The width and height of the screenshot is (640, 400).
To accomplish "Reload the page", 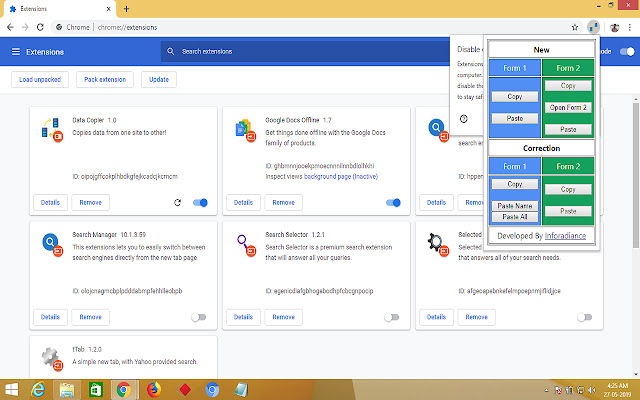I will point(40,27).
